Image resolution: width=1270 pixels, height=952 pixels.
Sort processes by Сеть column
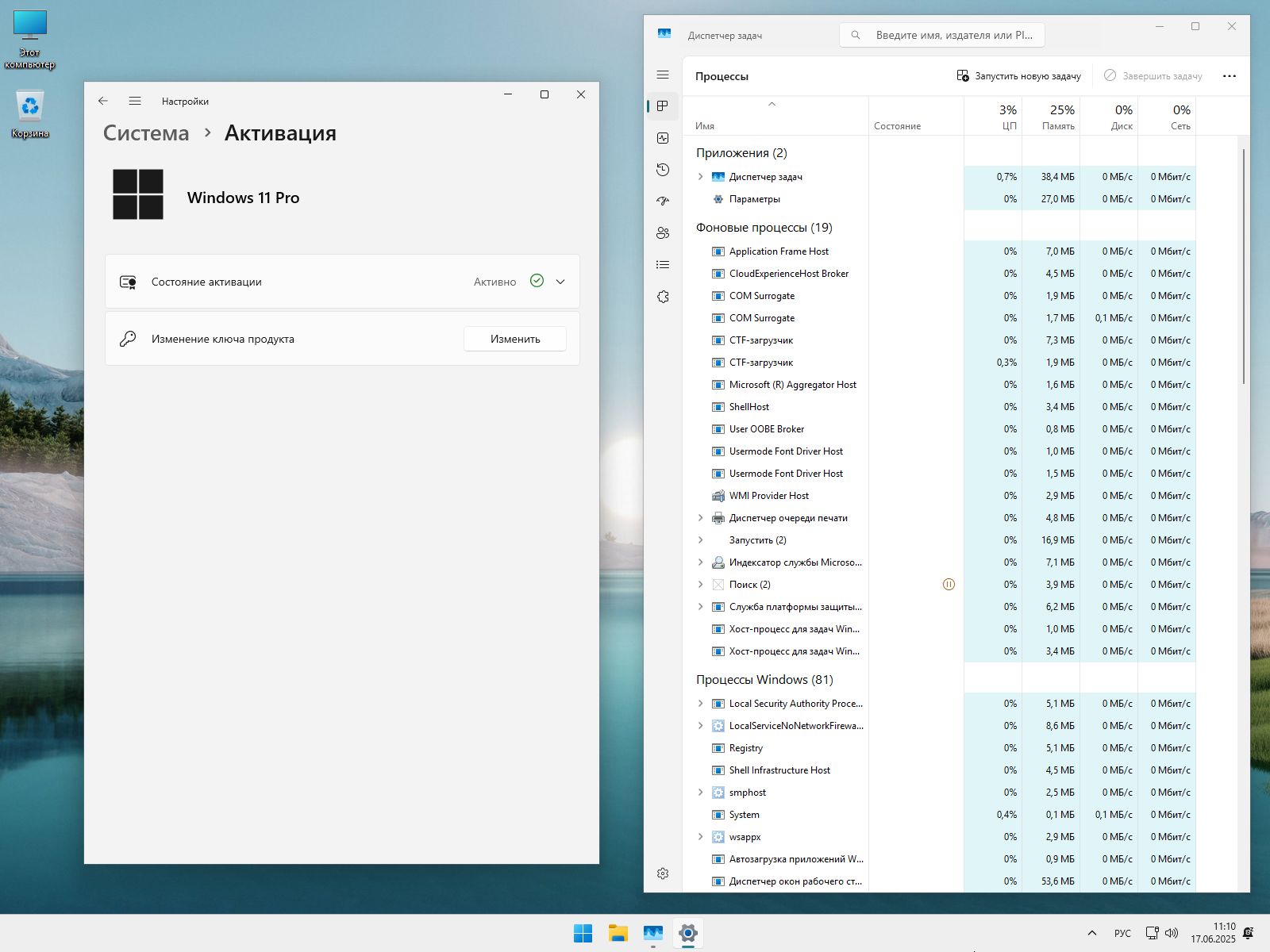(x=1167, y=117)
